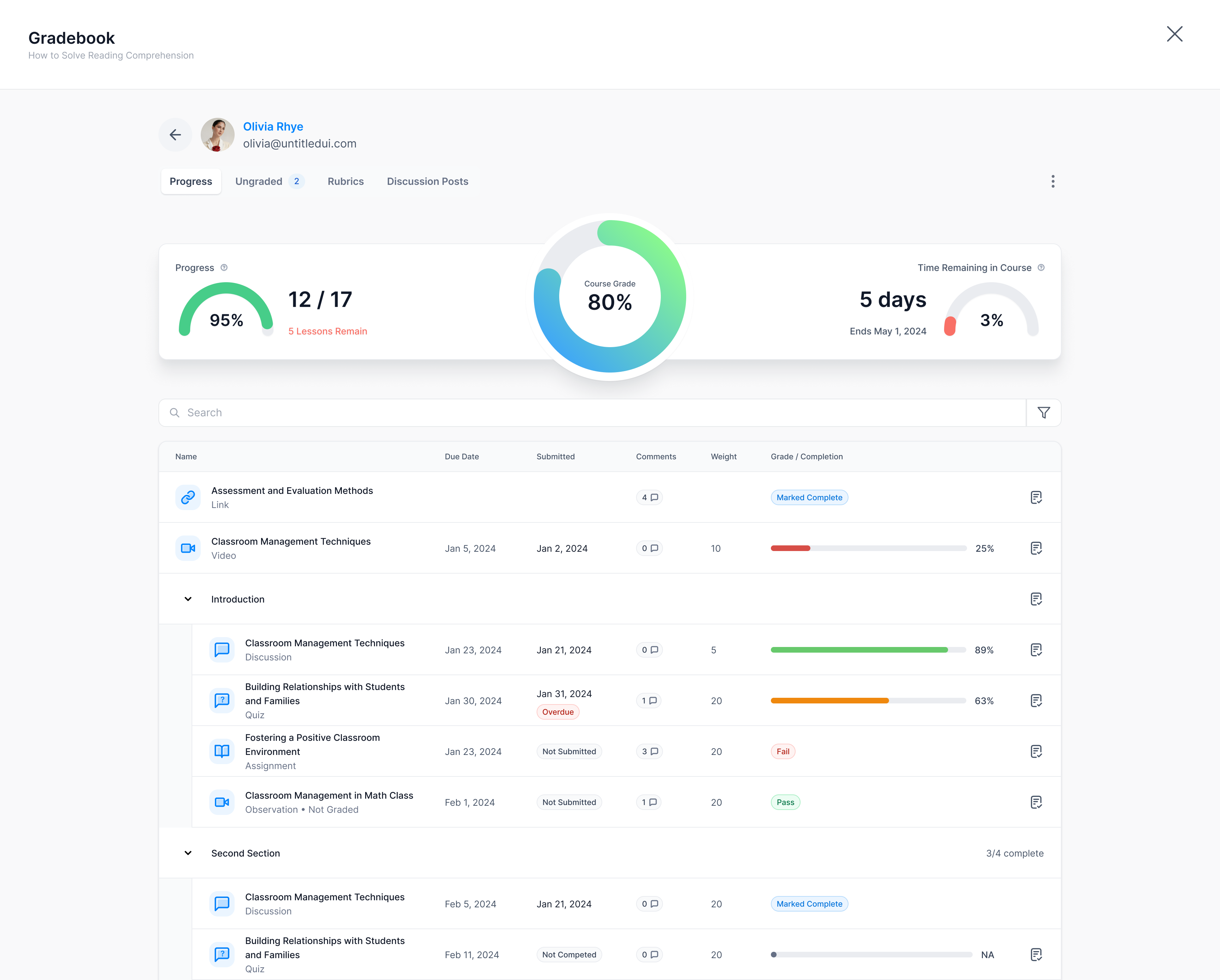
Task: Switch to the Progress tab
Action: (191, 181)
